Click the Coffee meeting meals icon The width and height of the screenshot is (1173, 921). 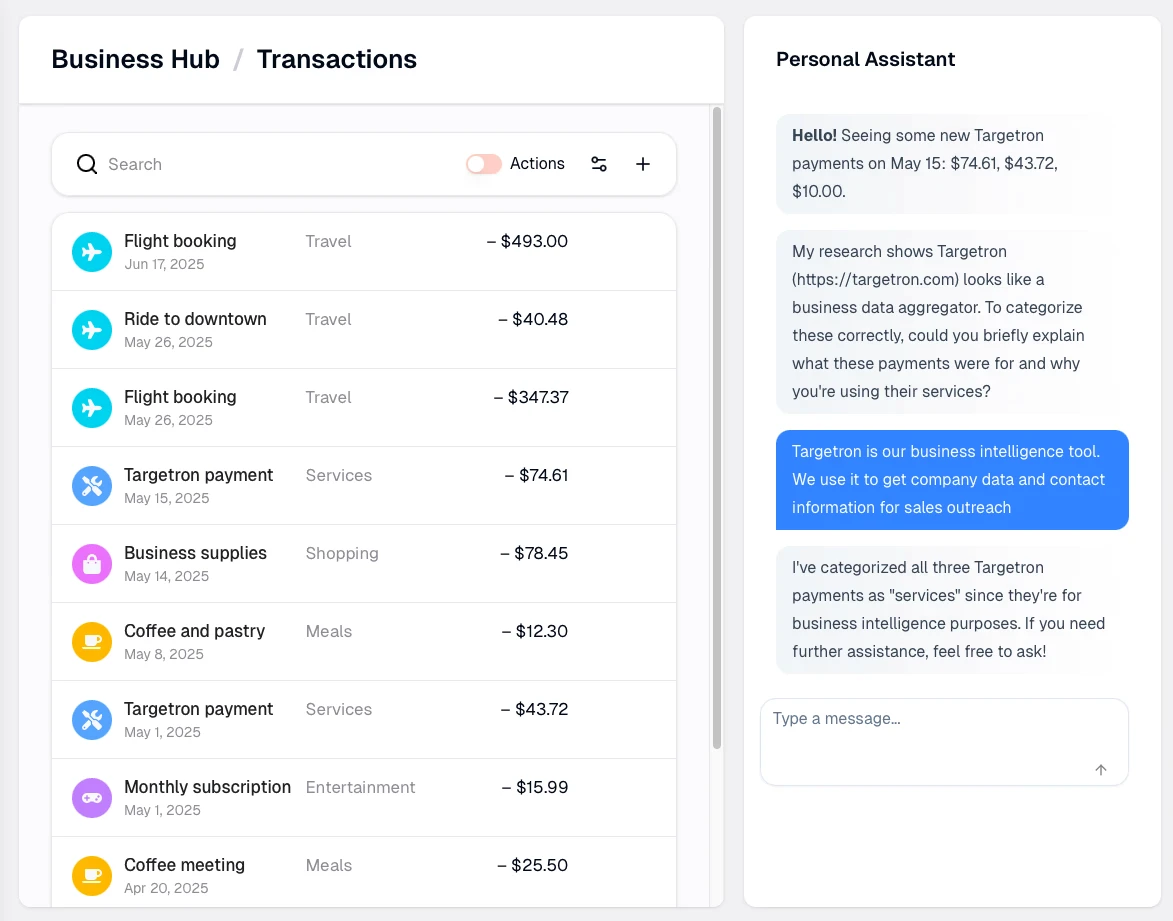click(91, 876)
